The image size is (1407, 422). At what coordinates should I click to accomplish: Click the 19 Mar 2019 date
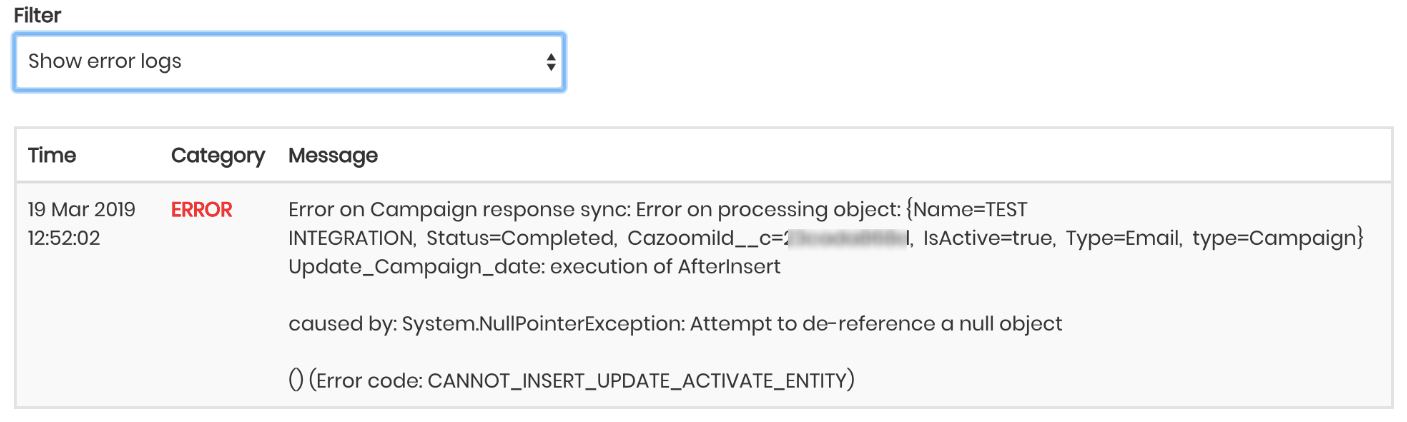click(80, 210)
